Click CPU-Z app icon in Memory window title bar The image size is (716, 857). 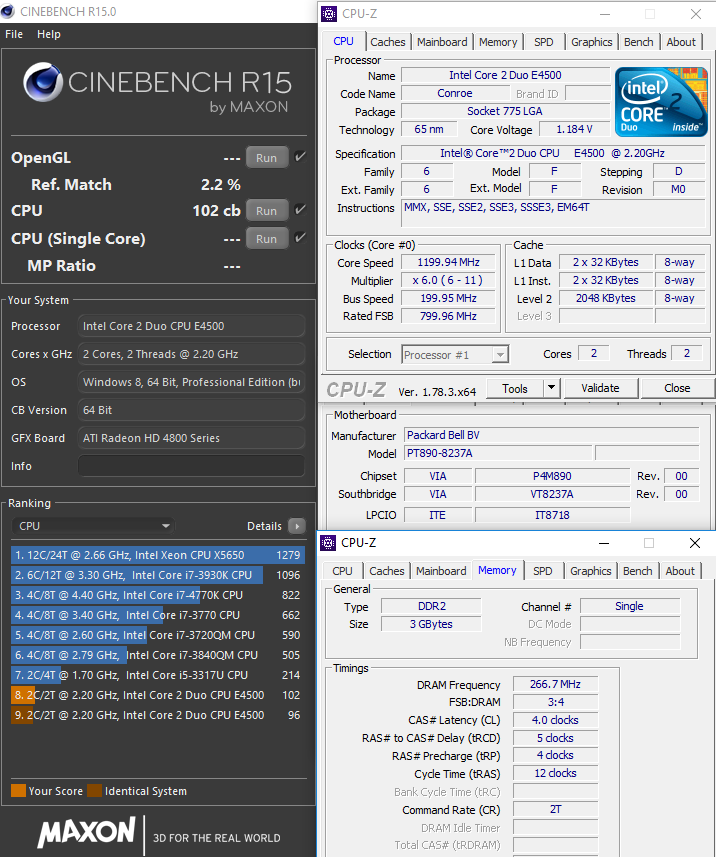(x=328, y=543)
